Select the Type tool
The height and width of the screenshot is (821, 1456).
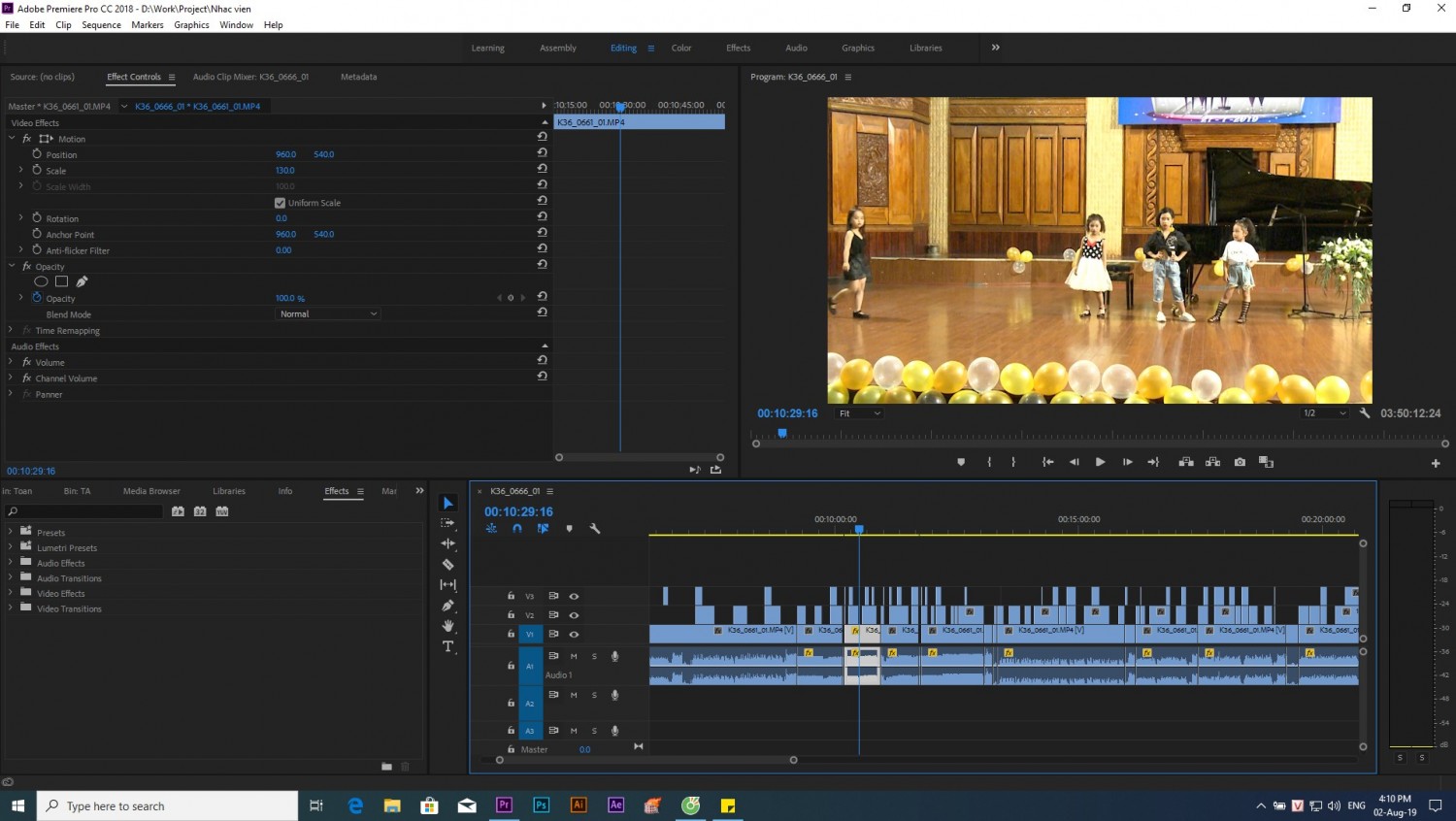[447, 647]
